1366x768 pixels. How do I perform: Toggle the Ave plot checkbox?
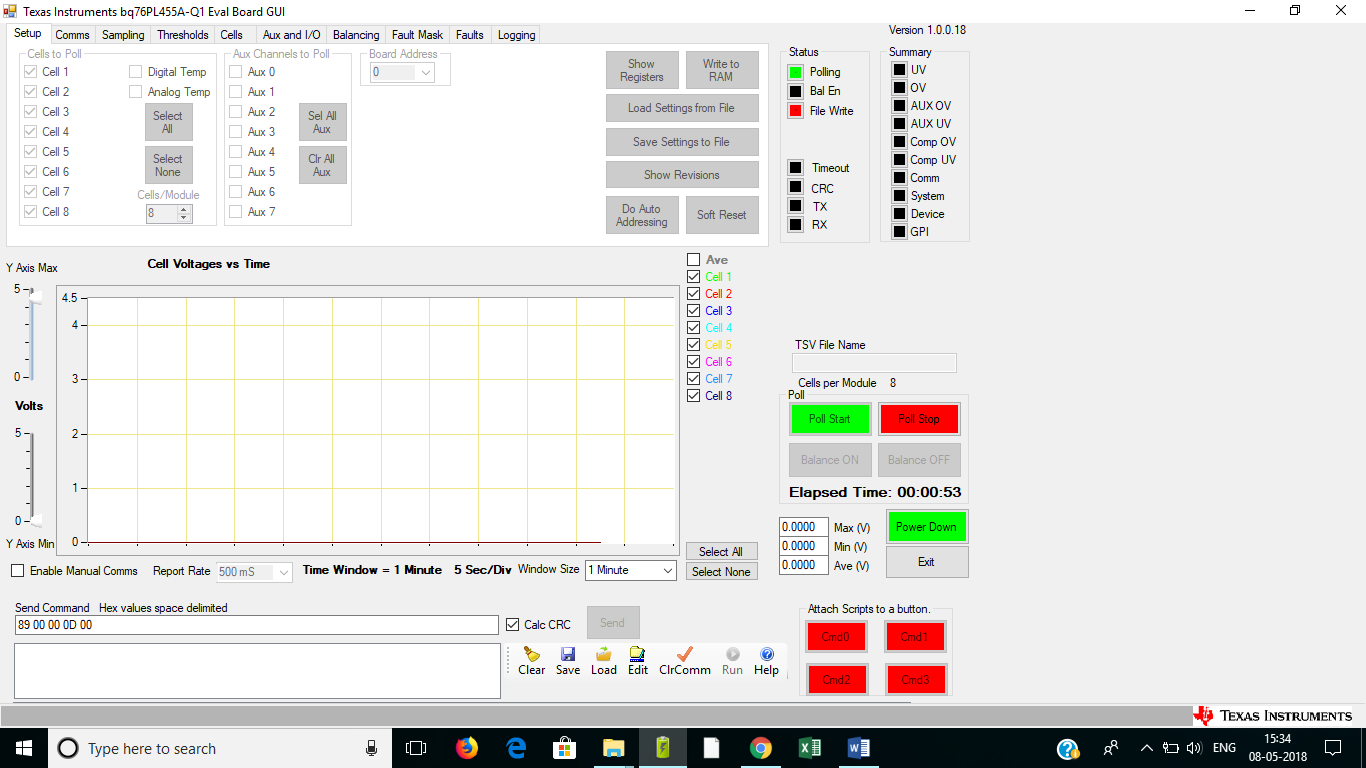[693, 260]
